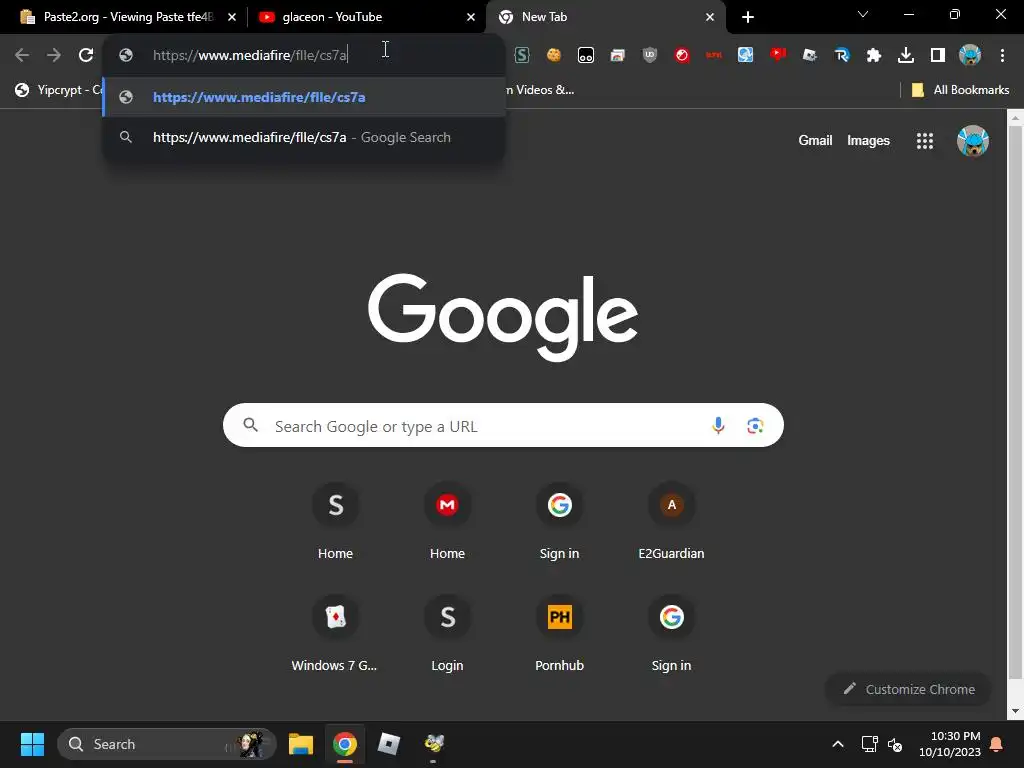Open the clock showing 10:30 PM

tap(950, 744)
